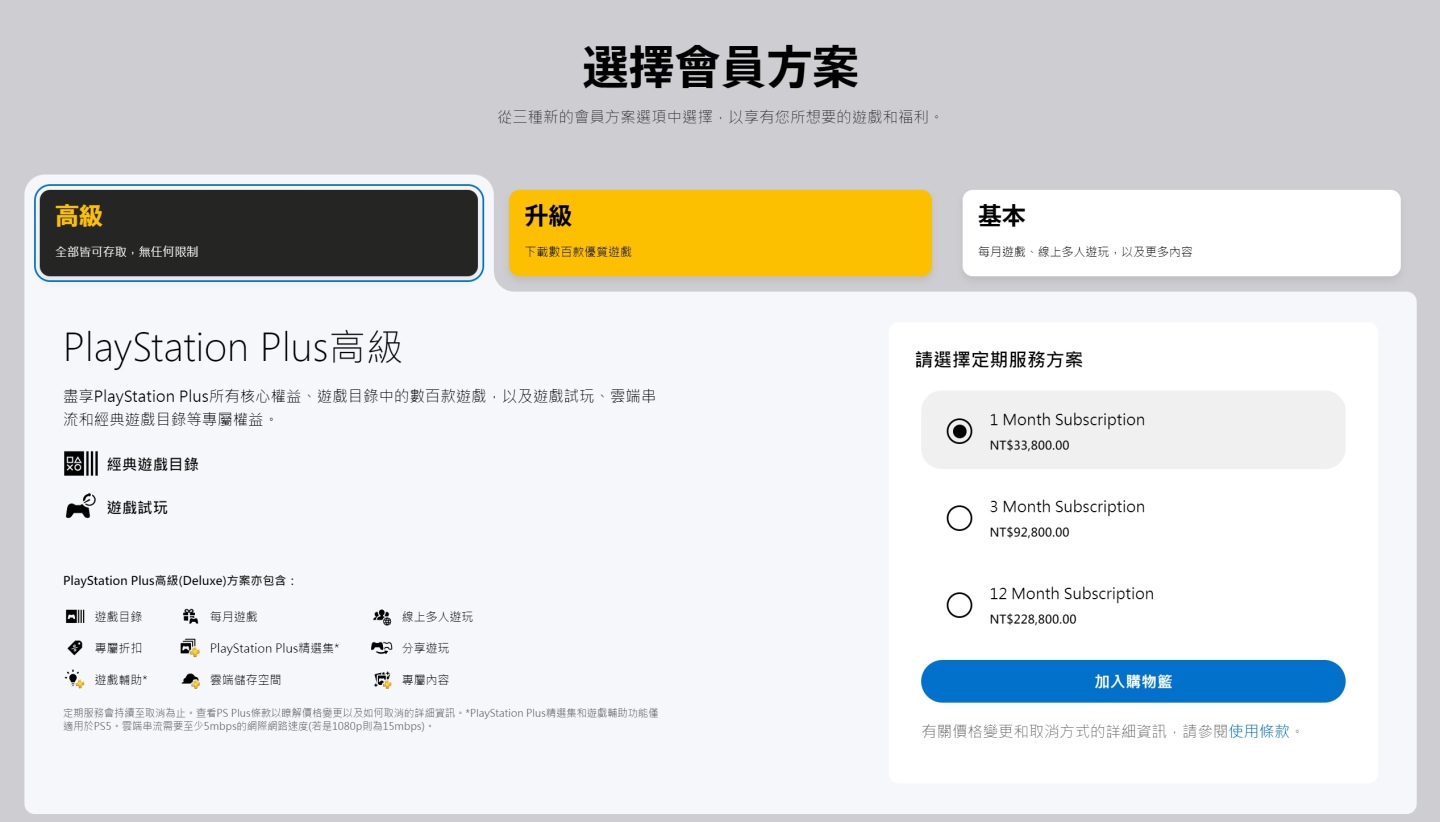Click the 分享遊玩 icon
This screenshot has height=822, width=1440.
(x=382, y=648)
